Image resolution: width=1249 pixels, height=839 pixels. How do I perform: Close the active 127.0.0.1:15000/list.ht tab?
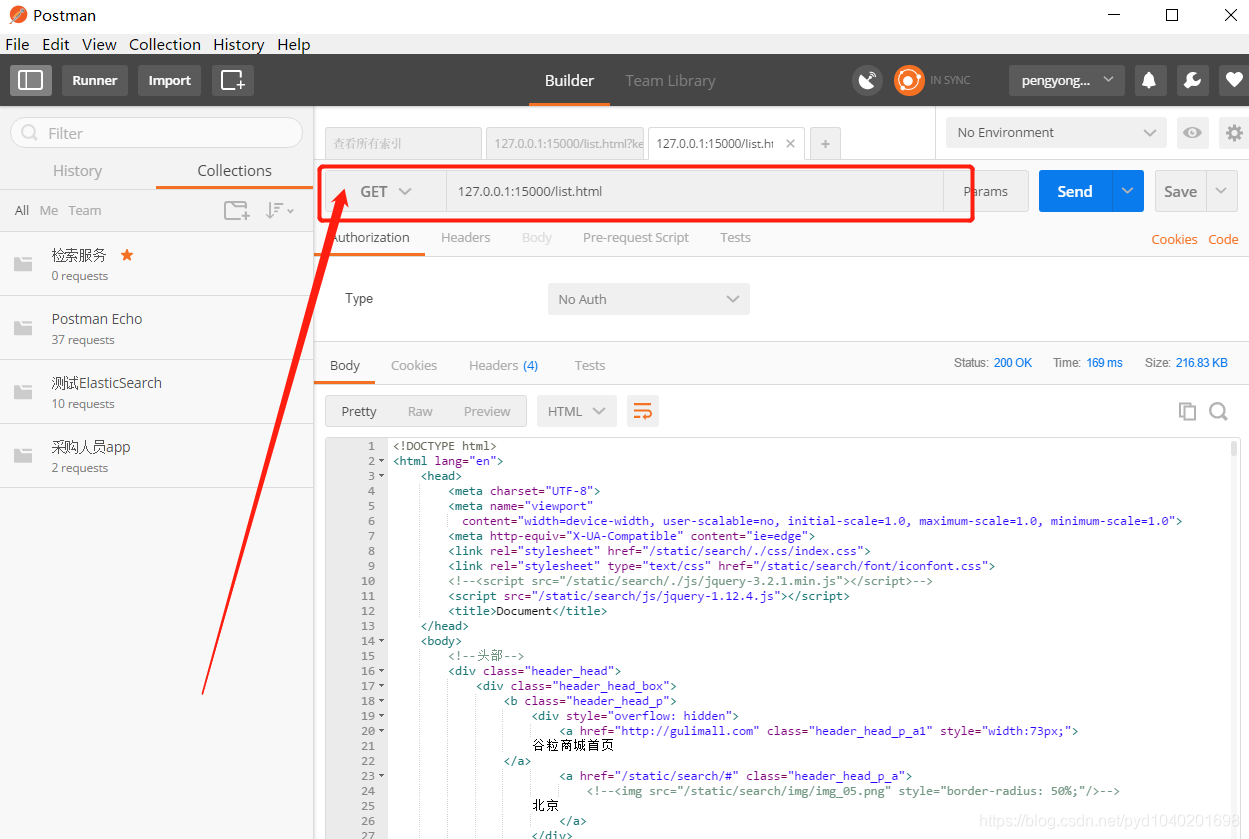790,143
